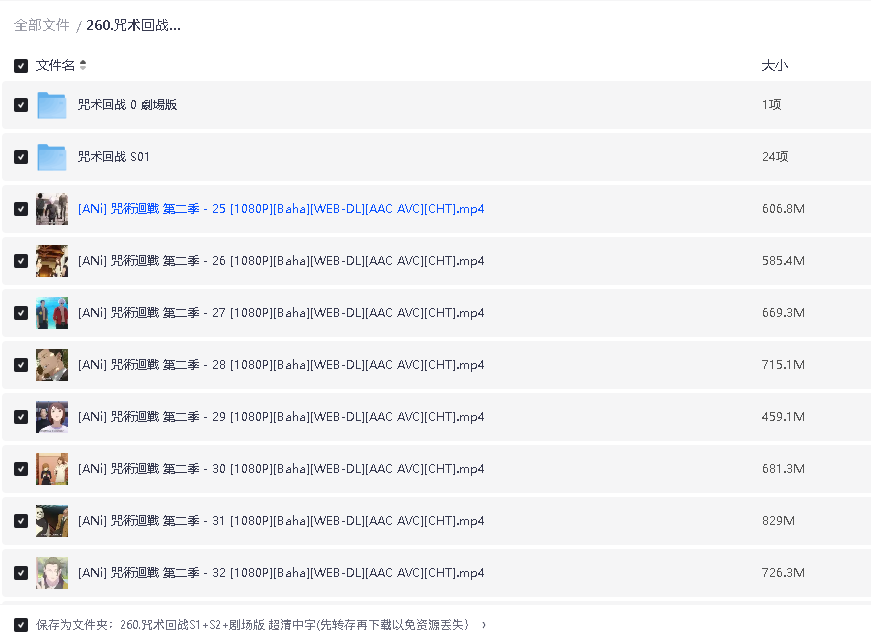Click the episode 25 video thumbnail
871x637 pixels.
[x=52, y=209]
